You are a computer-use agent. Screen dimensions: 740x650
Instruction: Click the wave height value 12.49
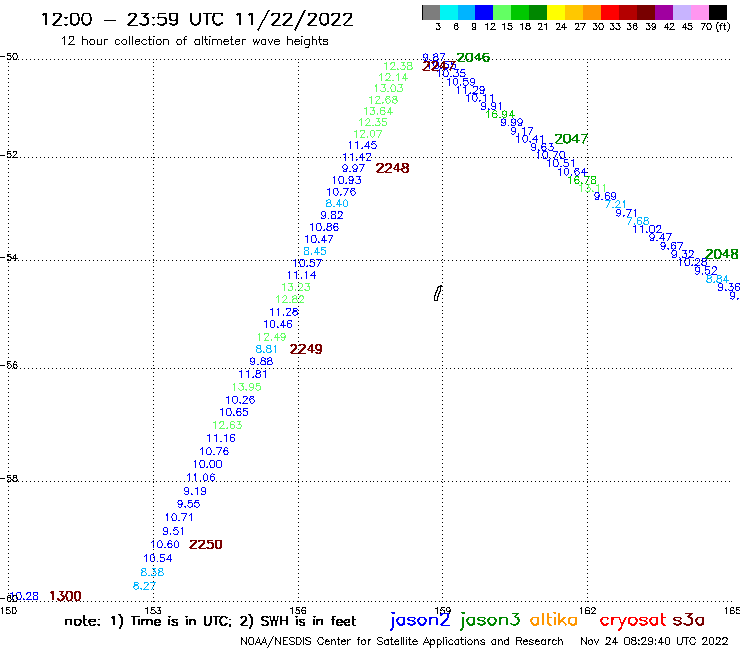click(x=271, y=337)
